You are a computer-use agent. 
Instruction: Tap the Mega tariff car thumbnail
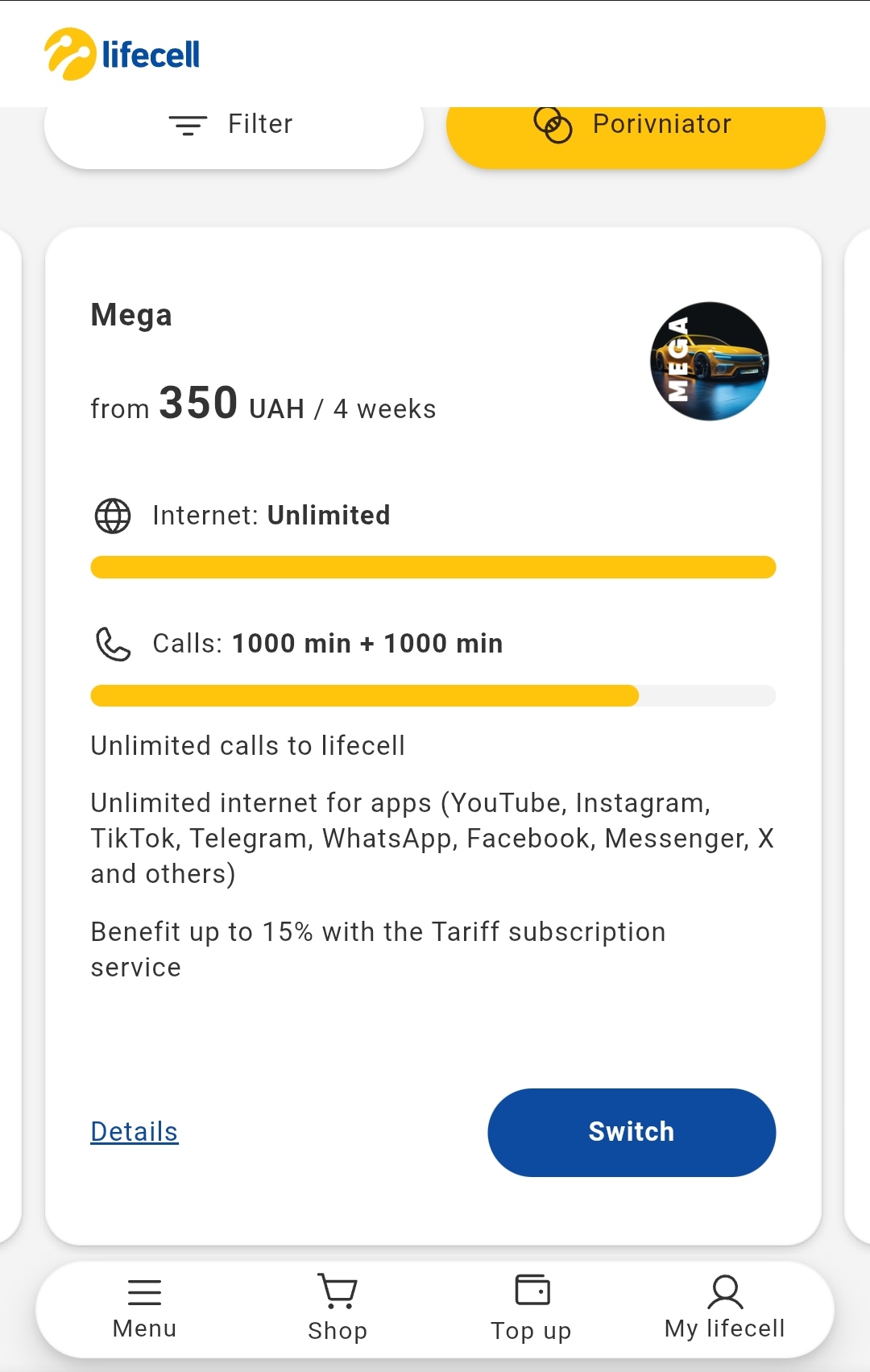point(709,361)
